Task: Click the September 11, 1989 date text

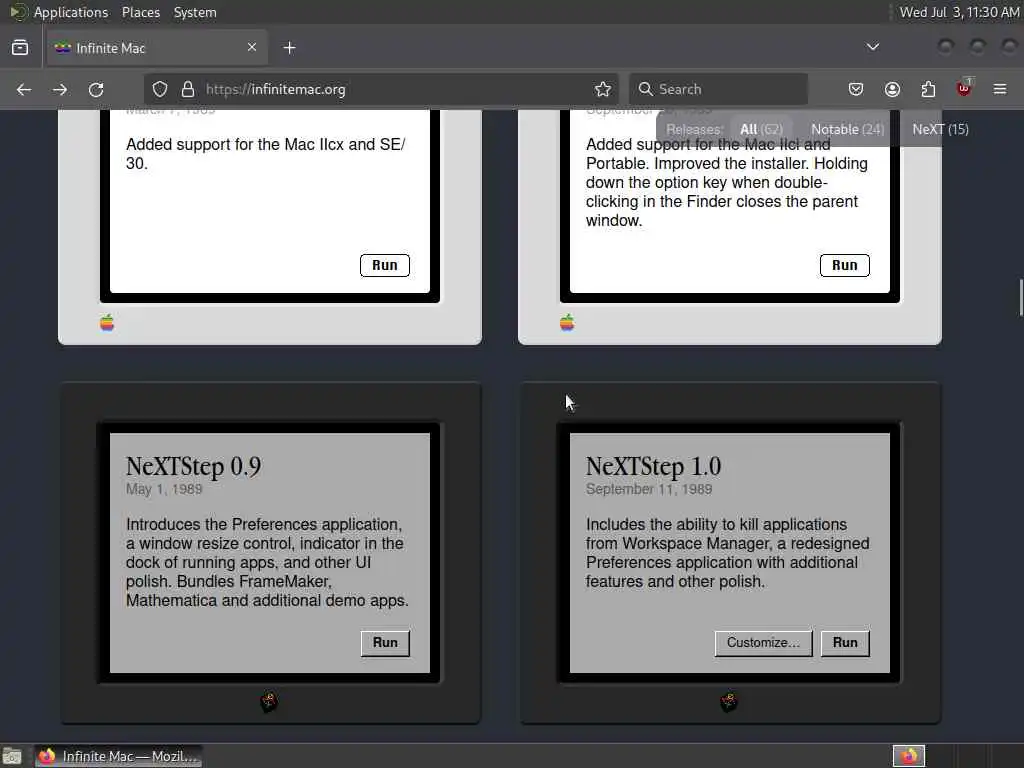Action: click(648, 489)
